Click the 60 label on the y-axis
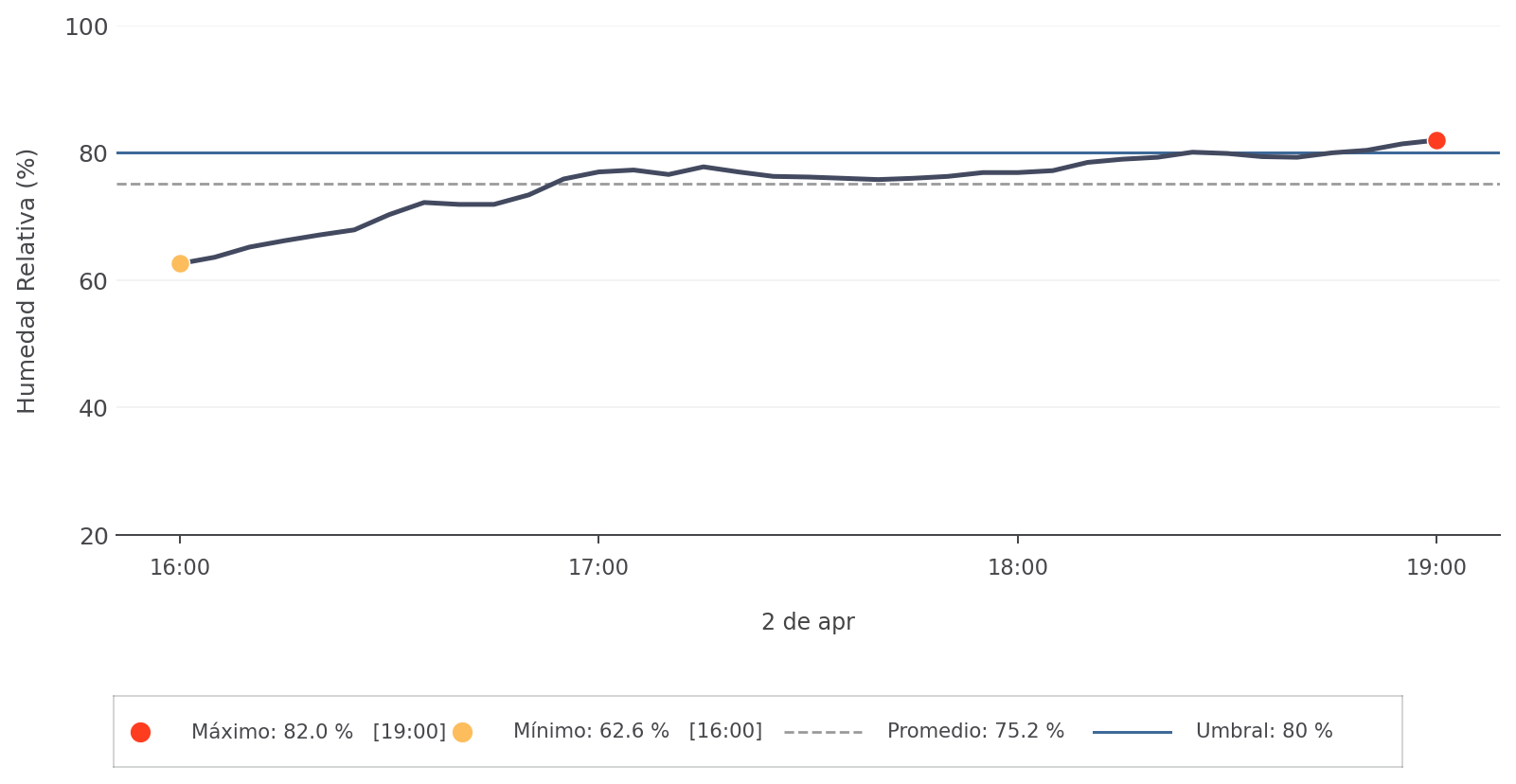This screenshot has height=784, width=1516. (x=93, y=282)
